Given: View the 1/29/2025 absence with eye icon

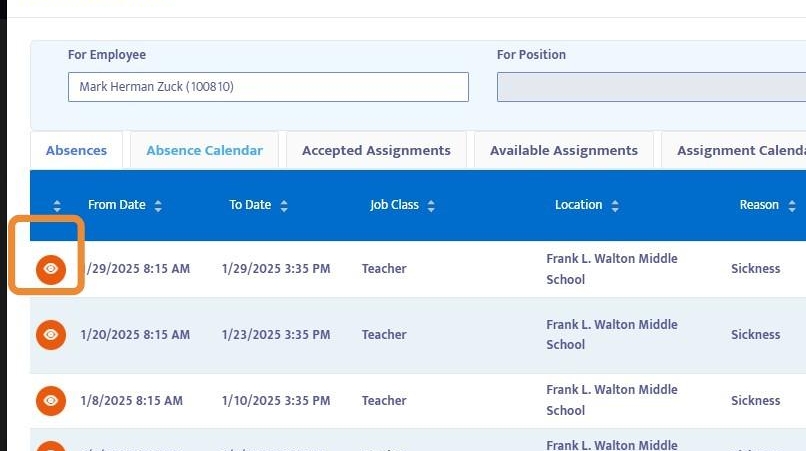Looking at the screenshot, I should [51, 269].
